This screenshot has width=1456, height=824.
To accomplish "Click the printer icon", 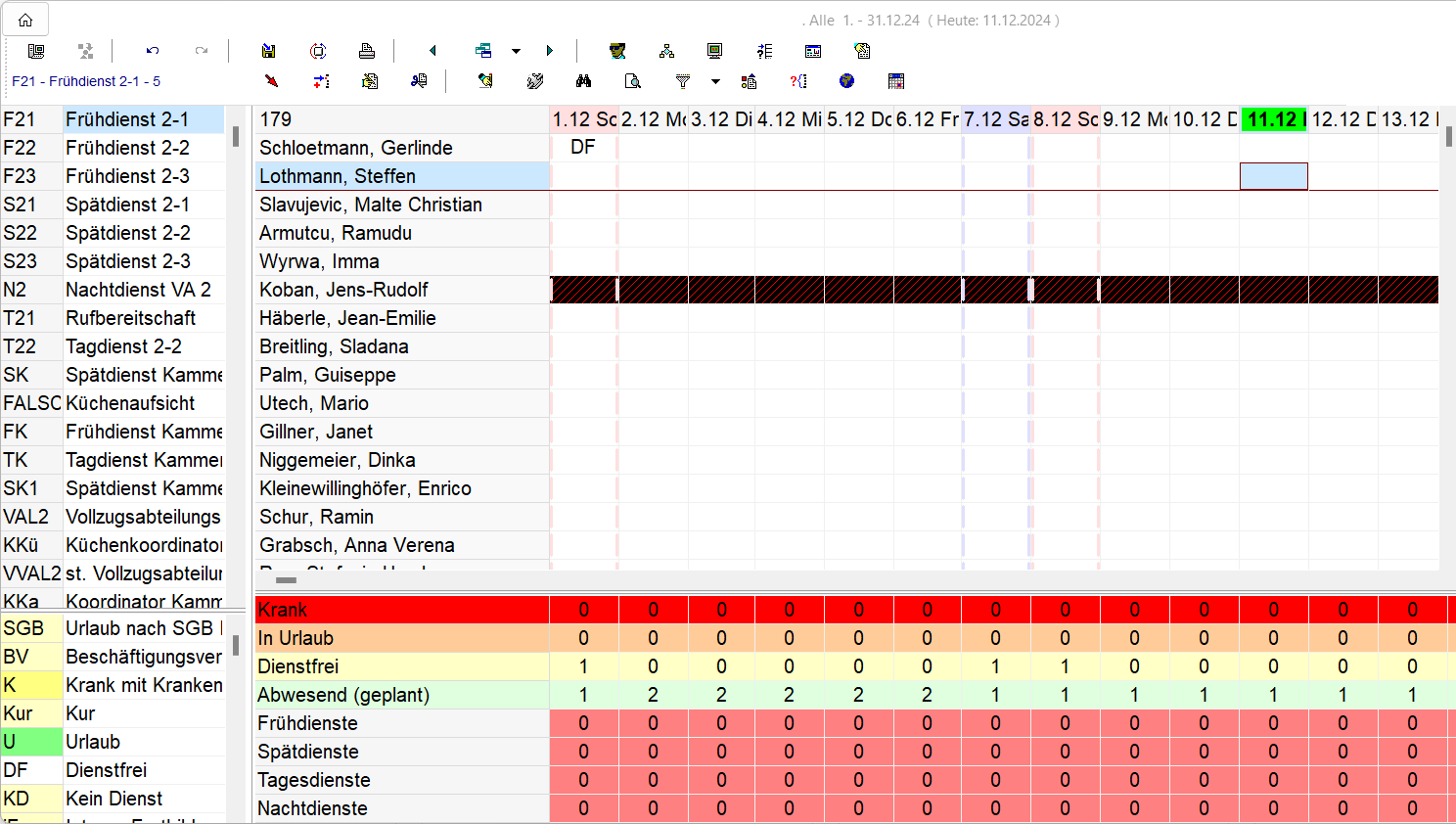I will (367, 51).
